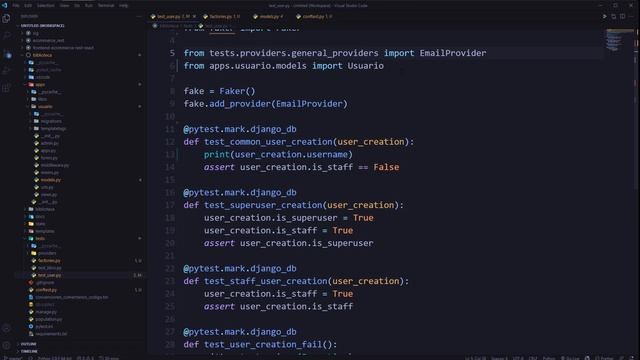Open the Manage gear icon in the activity bar

tap(6, 345)
